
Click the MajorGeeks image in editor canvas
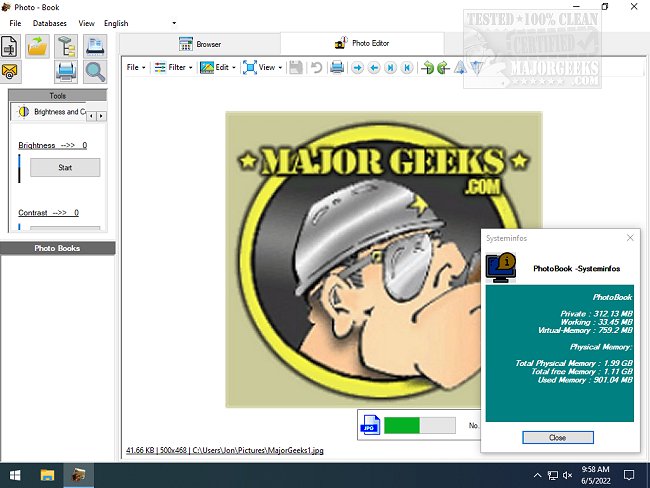[x=384, y=260]
